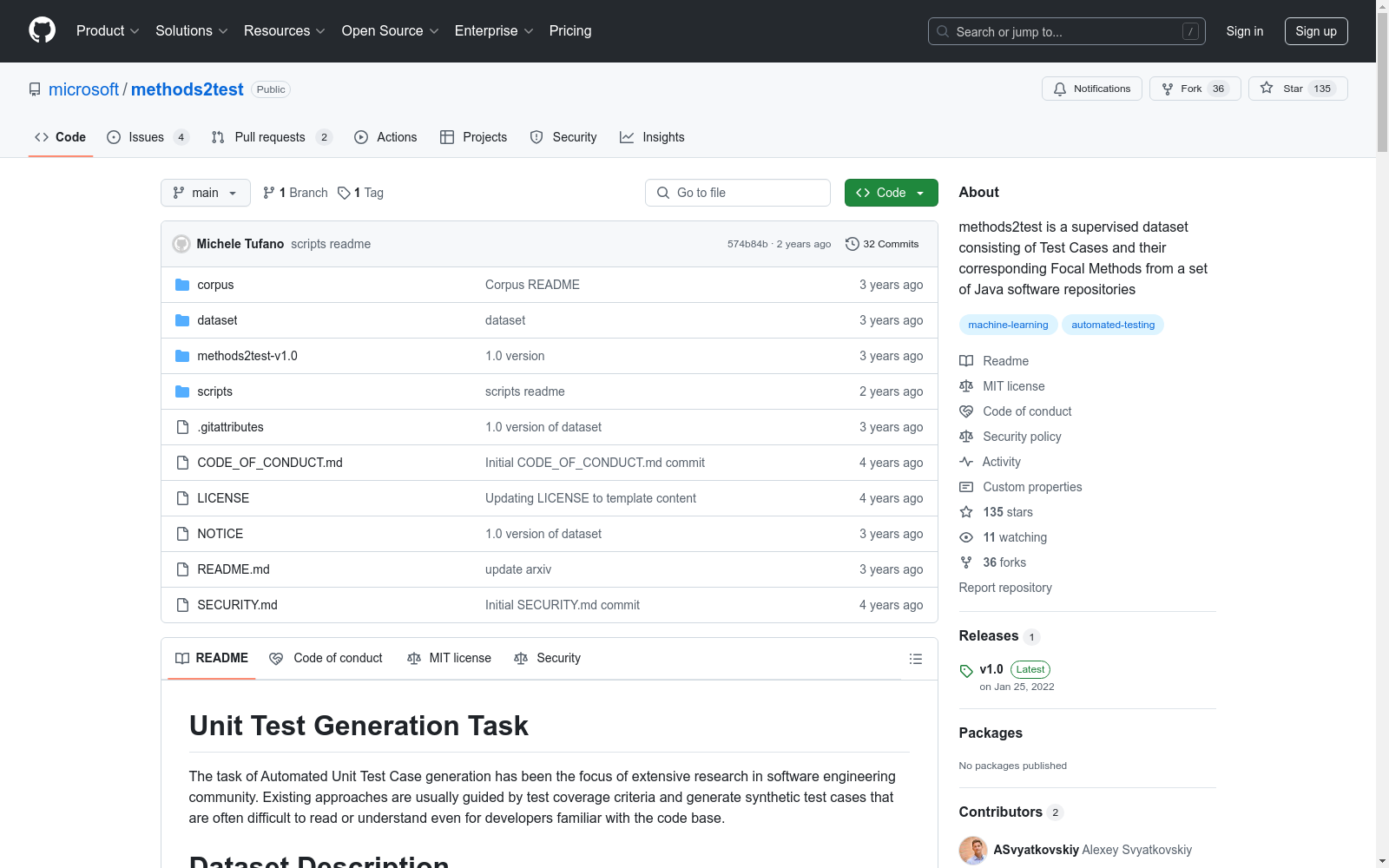This screenshot has height=868, width=1389.
Task: Open the microsoft organization link
Action: [x=83, y=89]
